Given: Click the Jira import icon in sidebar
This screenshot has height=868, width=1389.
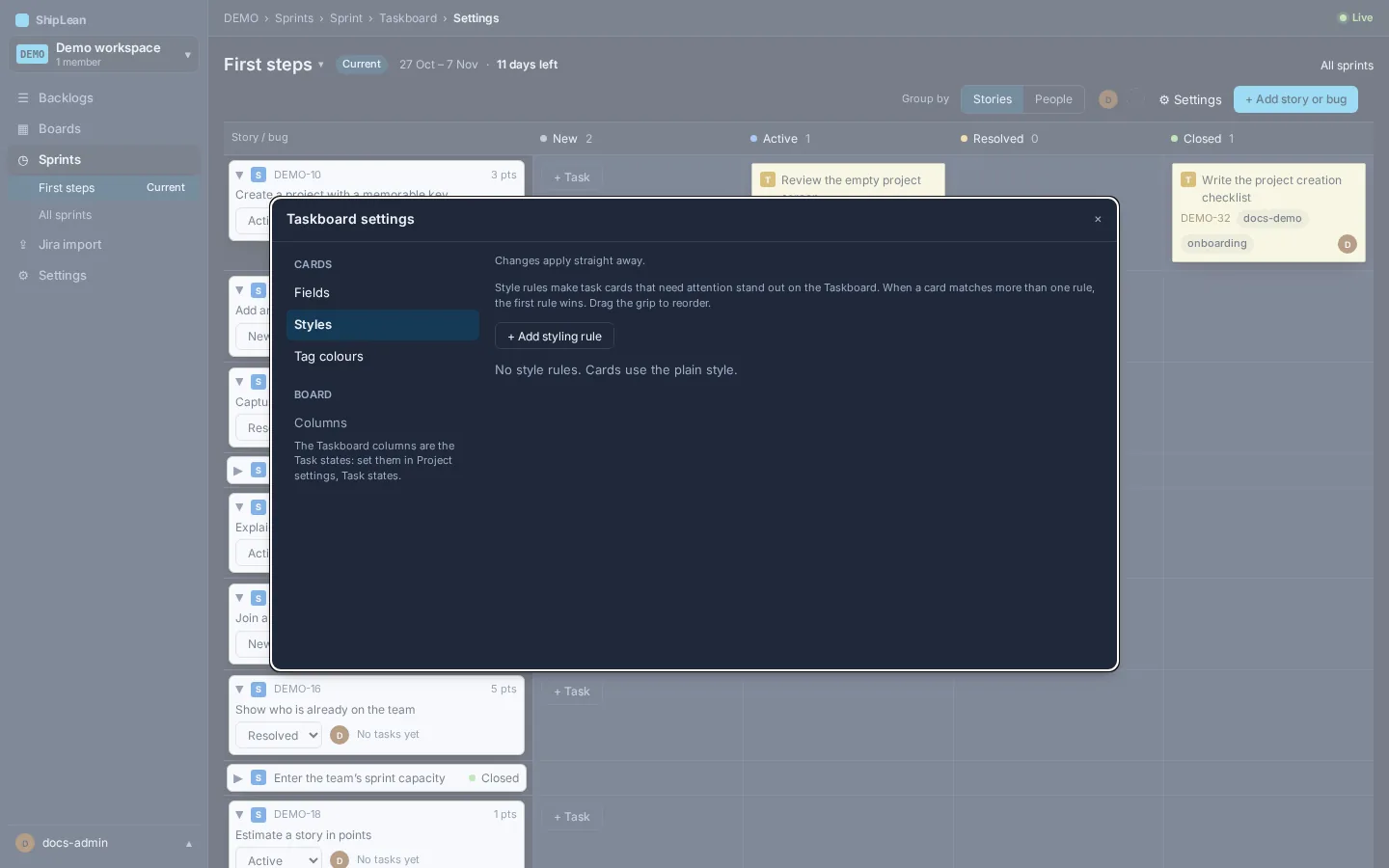Looking at the screenshot, I should (23, 245).
